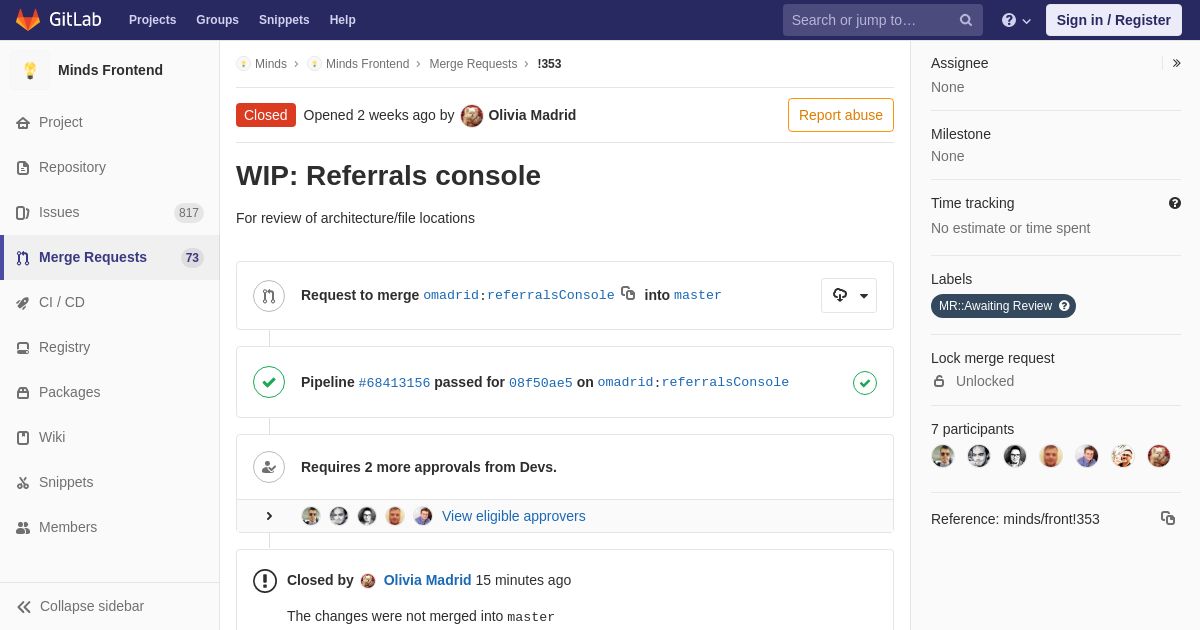Open Members in the sidebar
The image size is (1200, 630).
110,527
